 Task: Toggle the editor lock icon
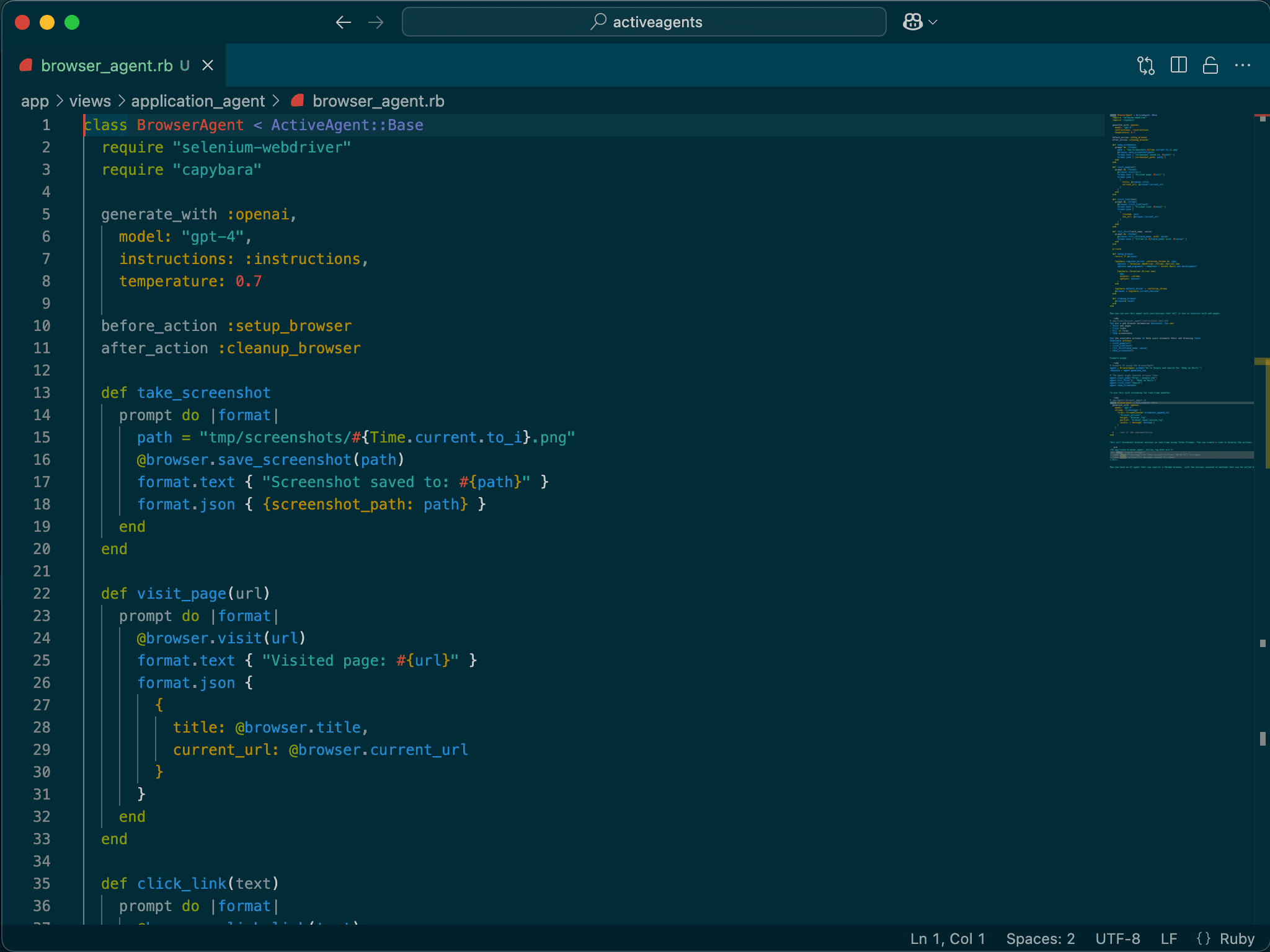pyautogui.click(x=1210, y=65)
